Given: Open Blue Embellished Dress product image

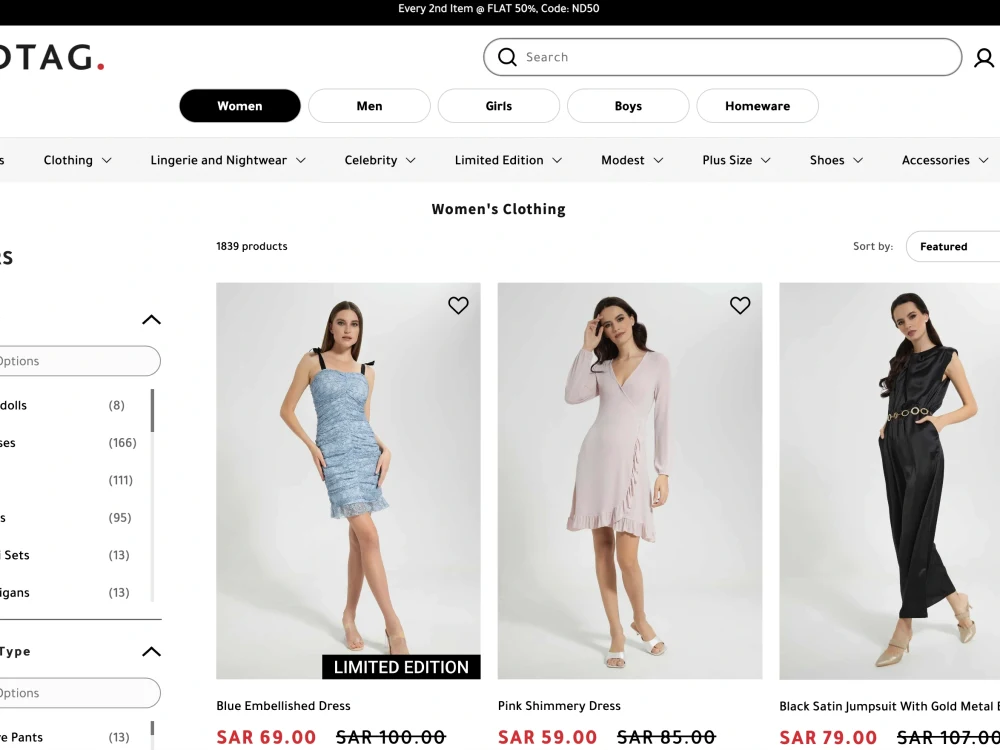Looking at the screenshot, I should [x=348, y=481].
